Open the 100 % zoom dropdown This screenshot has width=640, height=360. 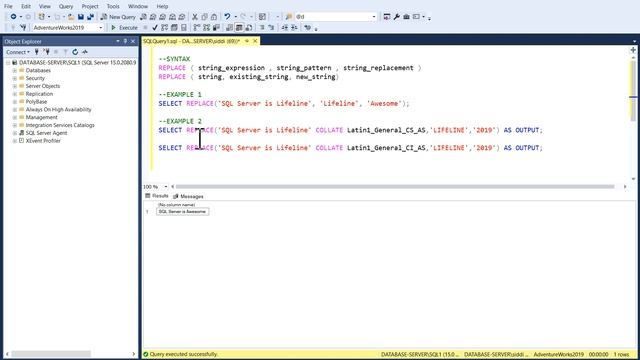165,187
